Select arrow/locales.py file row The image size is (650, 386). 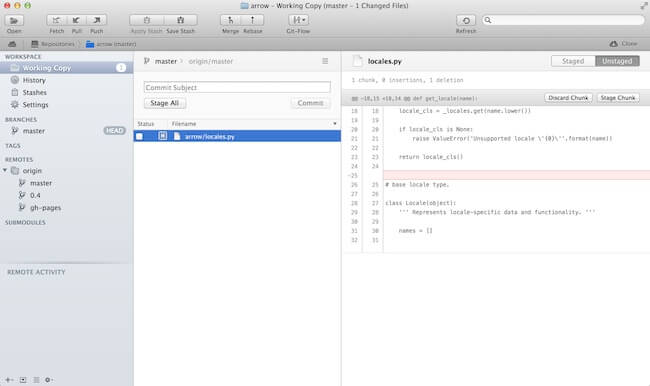pyautogui.click(x=237, y=136)
